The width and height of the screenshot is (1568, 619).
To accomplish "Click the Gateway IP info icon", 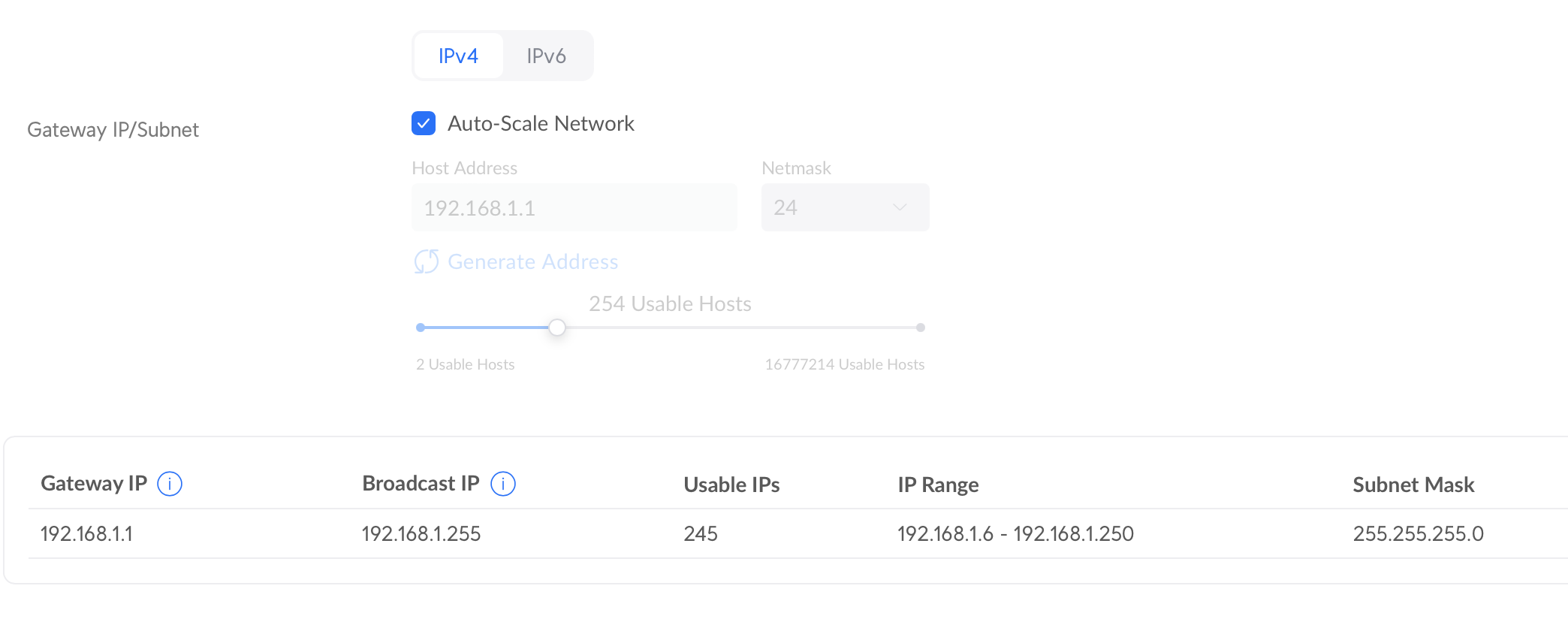I will click(170, 484).
